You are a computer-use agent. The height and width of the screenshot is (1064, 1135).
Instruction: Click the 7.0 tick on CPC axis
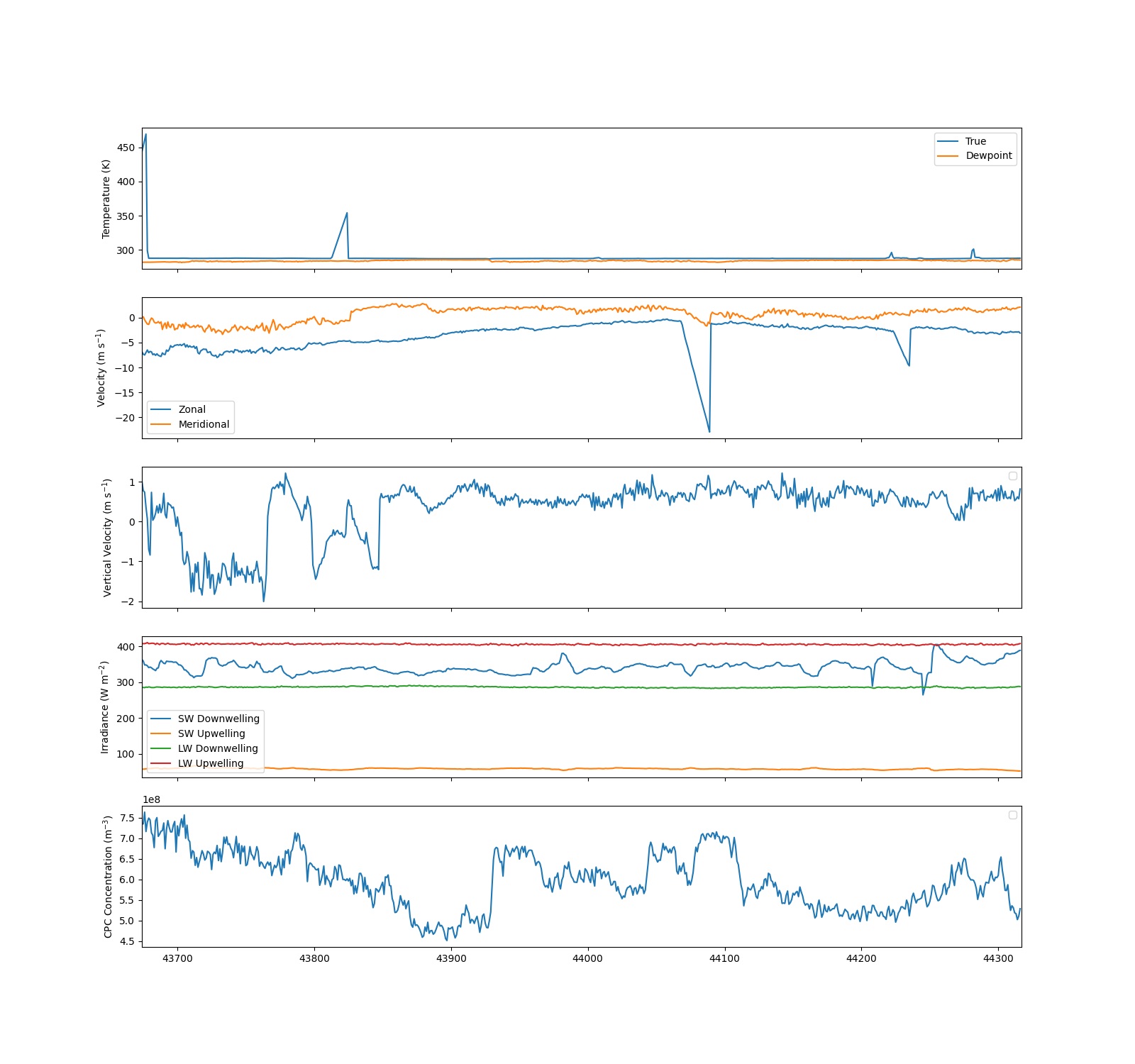tap(127, 838)
